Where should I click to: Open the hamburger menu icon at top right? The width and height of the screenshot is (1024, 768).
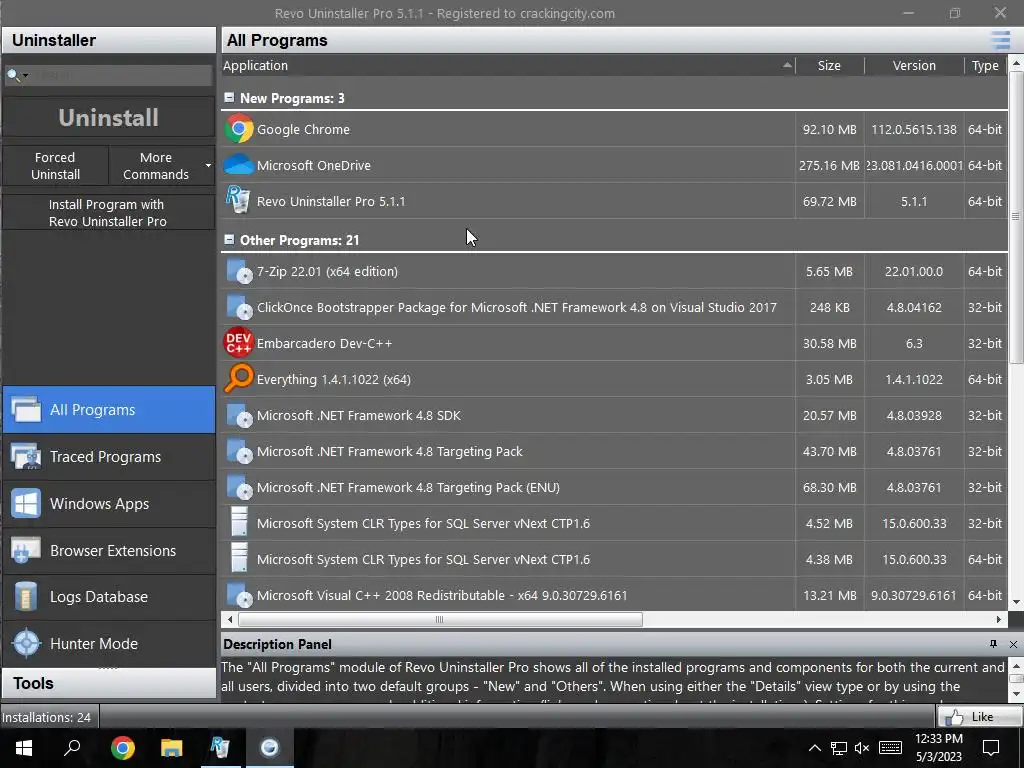point(1000,40)
